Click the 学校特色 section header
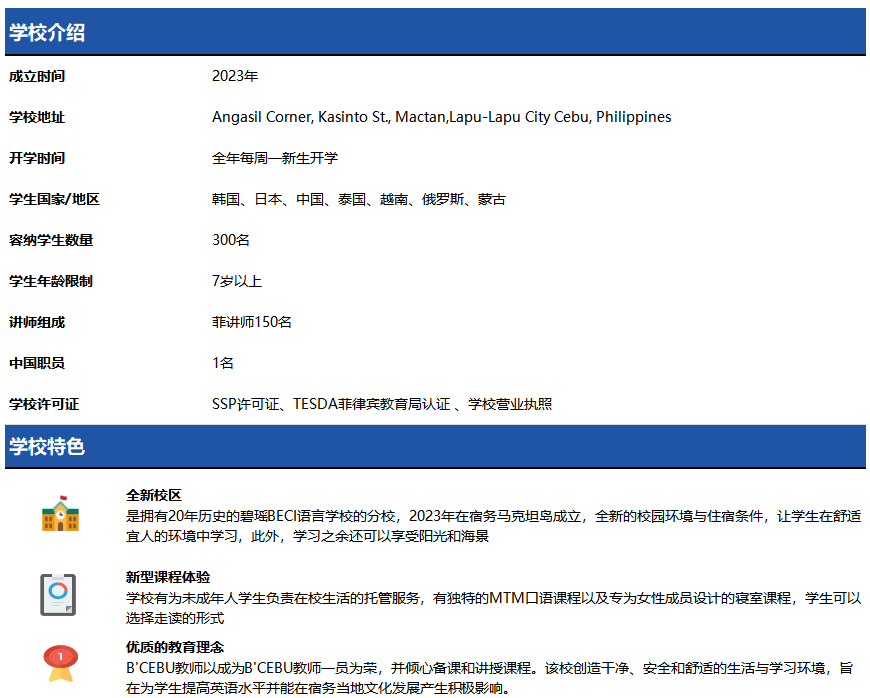 47,447
